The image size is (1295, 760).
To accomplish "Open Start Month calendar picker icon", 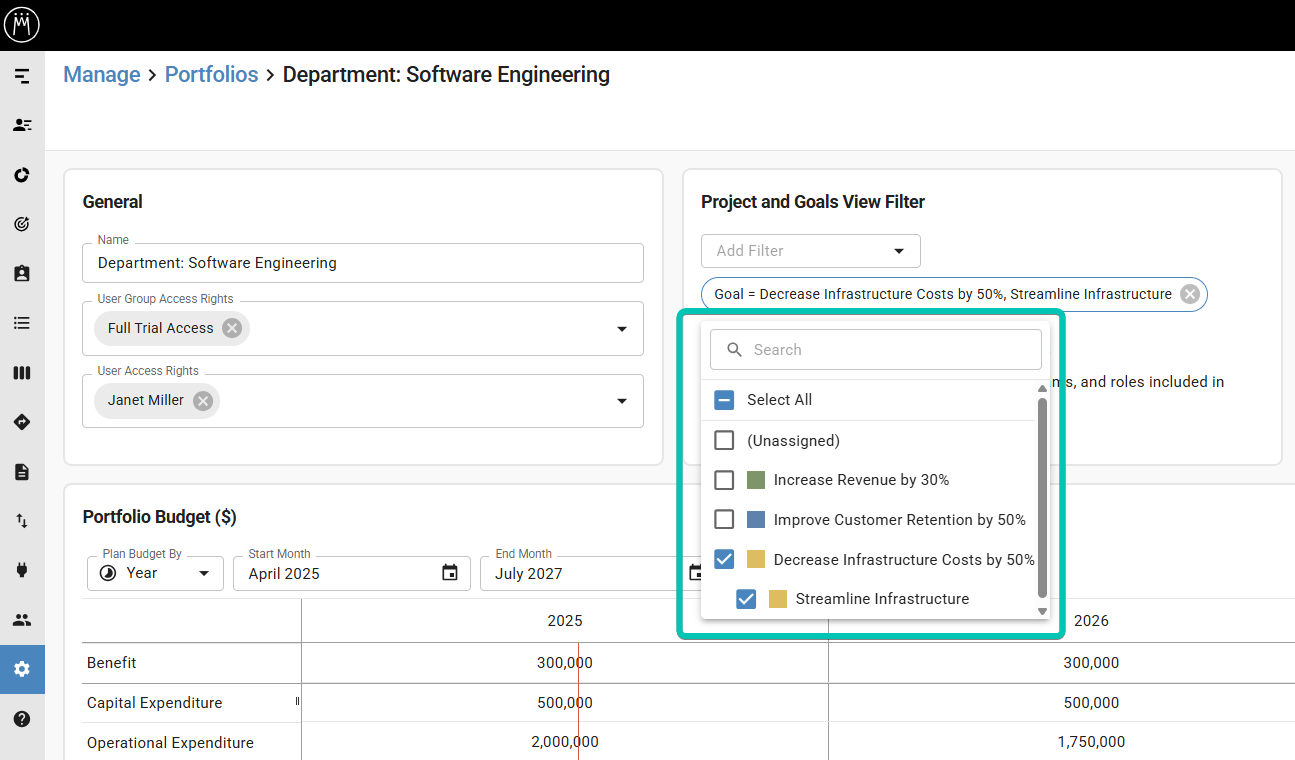I will coord(450,573).
